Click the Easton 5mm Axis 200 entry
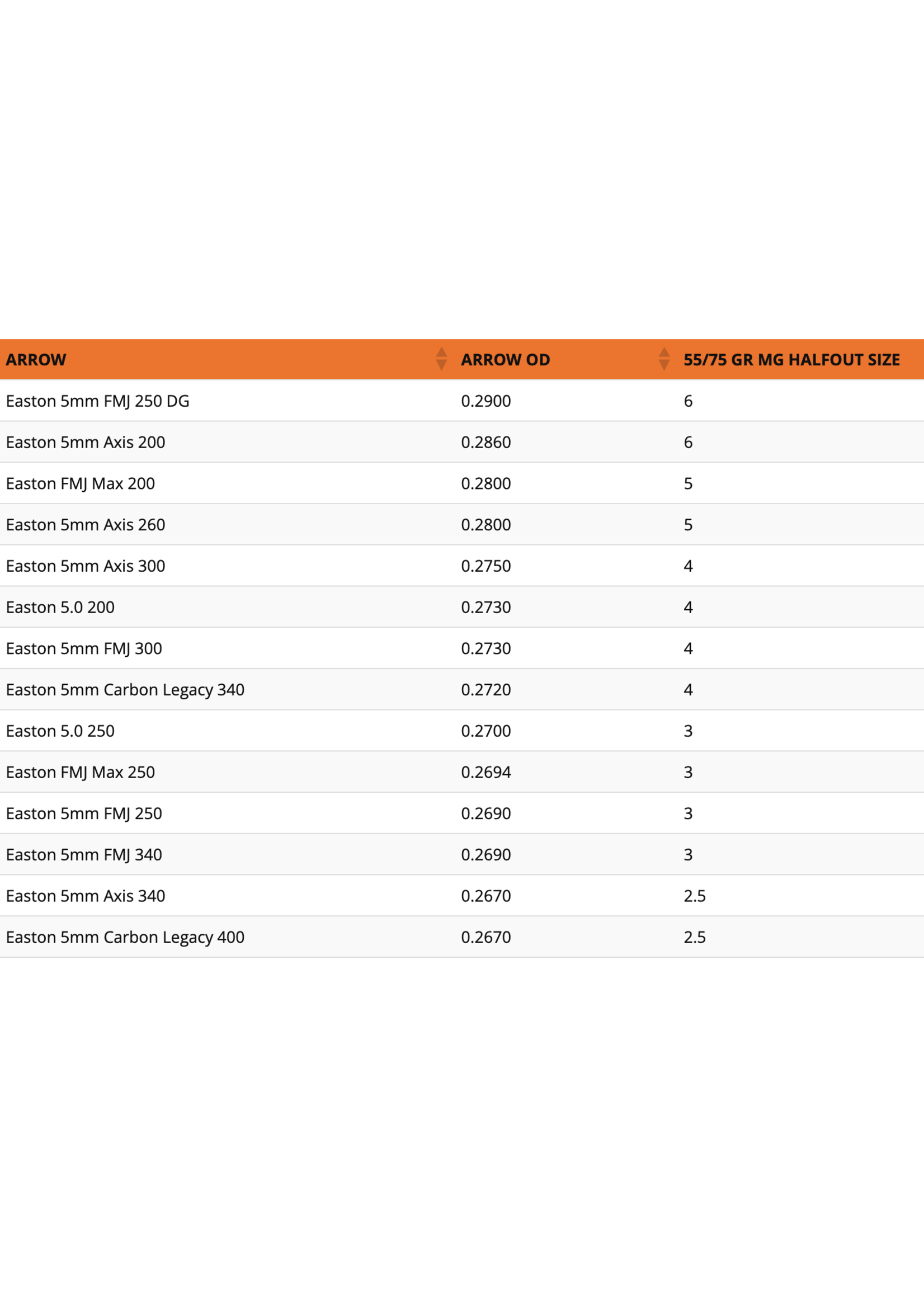The image size is (924, 1294). (x=86, y=442)
